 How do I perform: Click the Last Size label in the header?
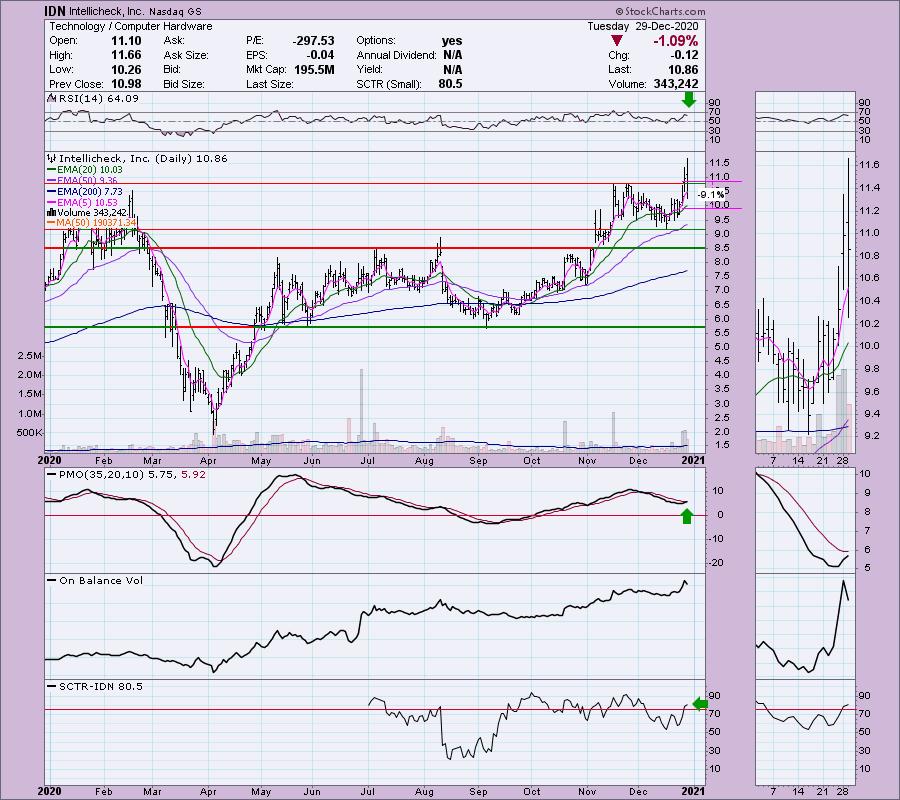(269, 84)
